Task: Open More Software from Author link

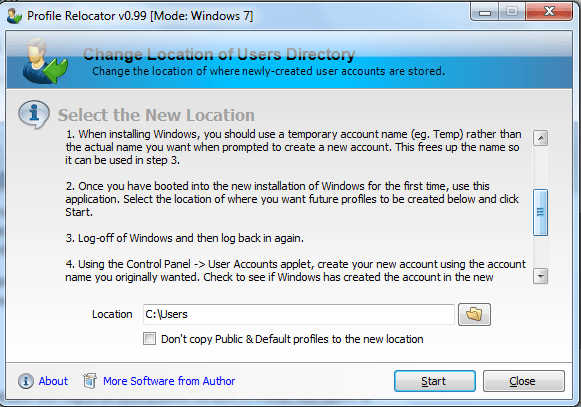Action: click(x=169, y=381)
